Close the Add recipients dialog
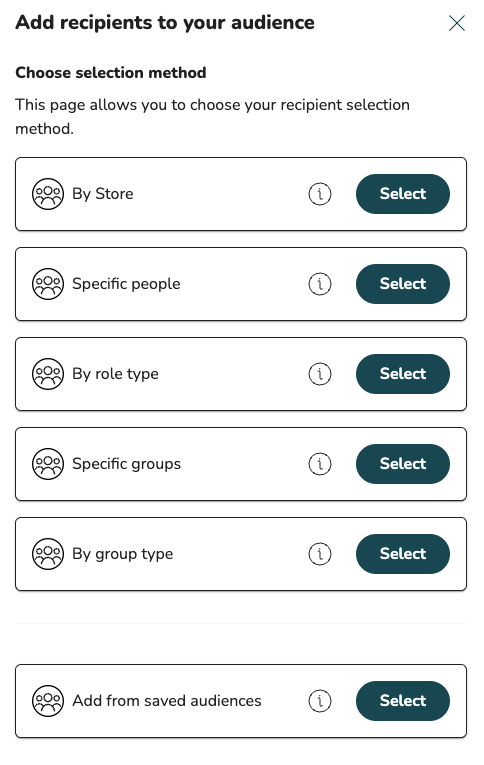Image resolution: width=484 pixels, height=765 pixels. 457,23
